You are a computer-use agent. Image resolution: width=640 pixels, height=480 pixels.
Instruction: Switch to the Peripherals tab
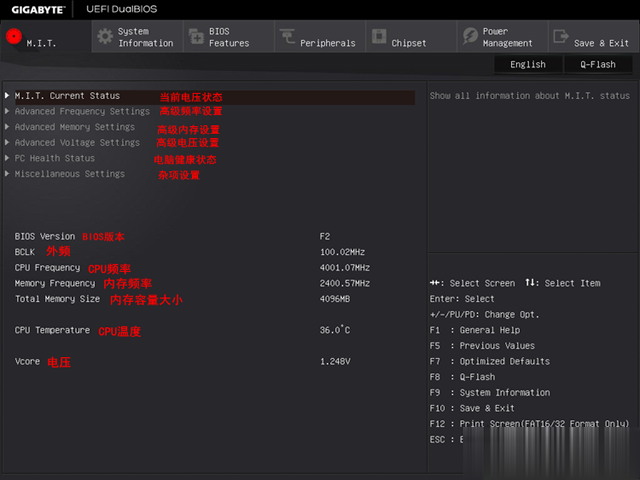[x=320, y=36]
